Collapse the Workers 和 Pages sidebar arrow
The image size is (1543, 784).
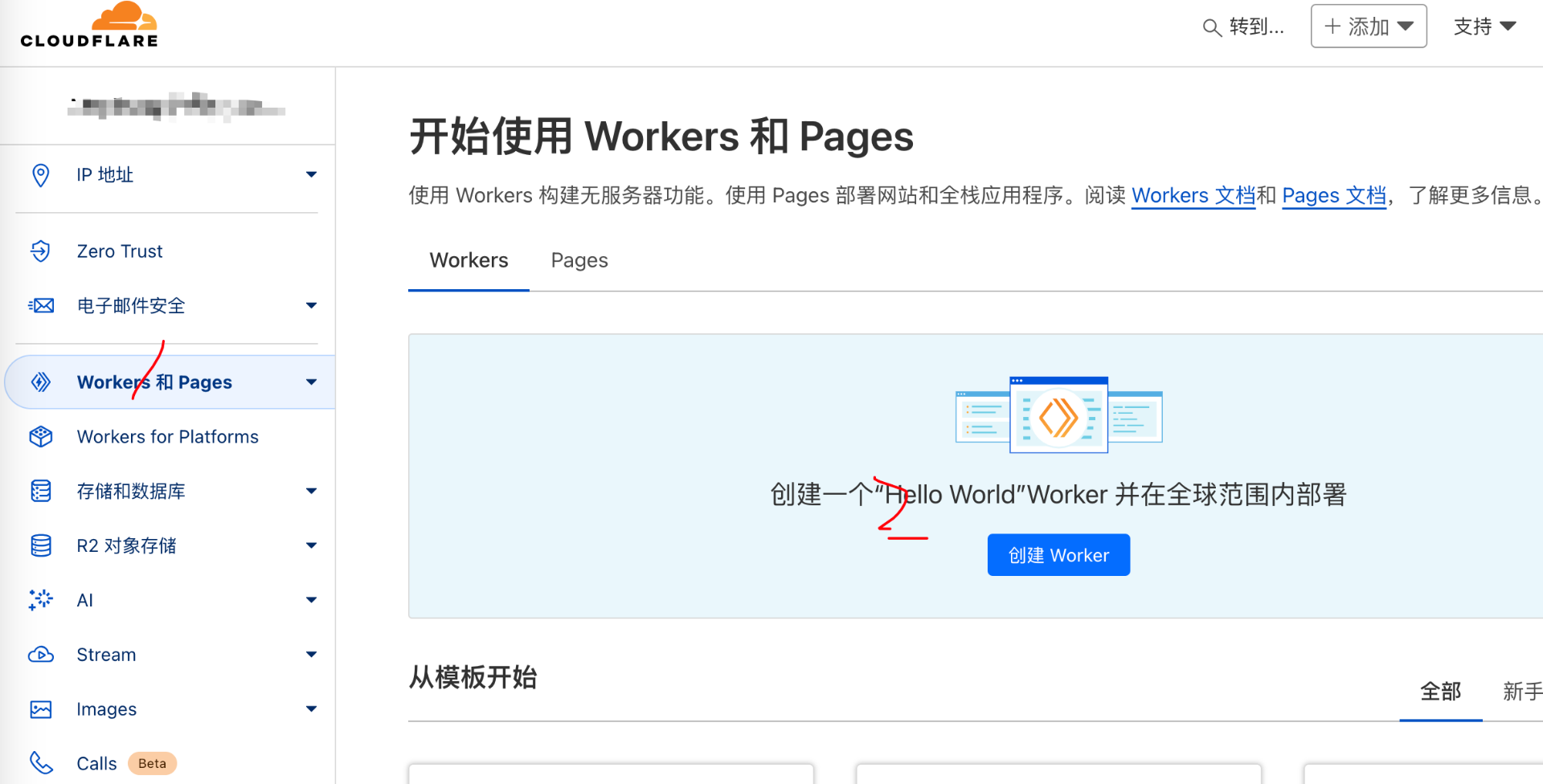[311, 382]
